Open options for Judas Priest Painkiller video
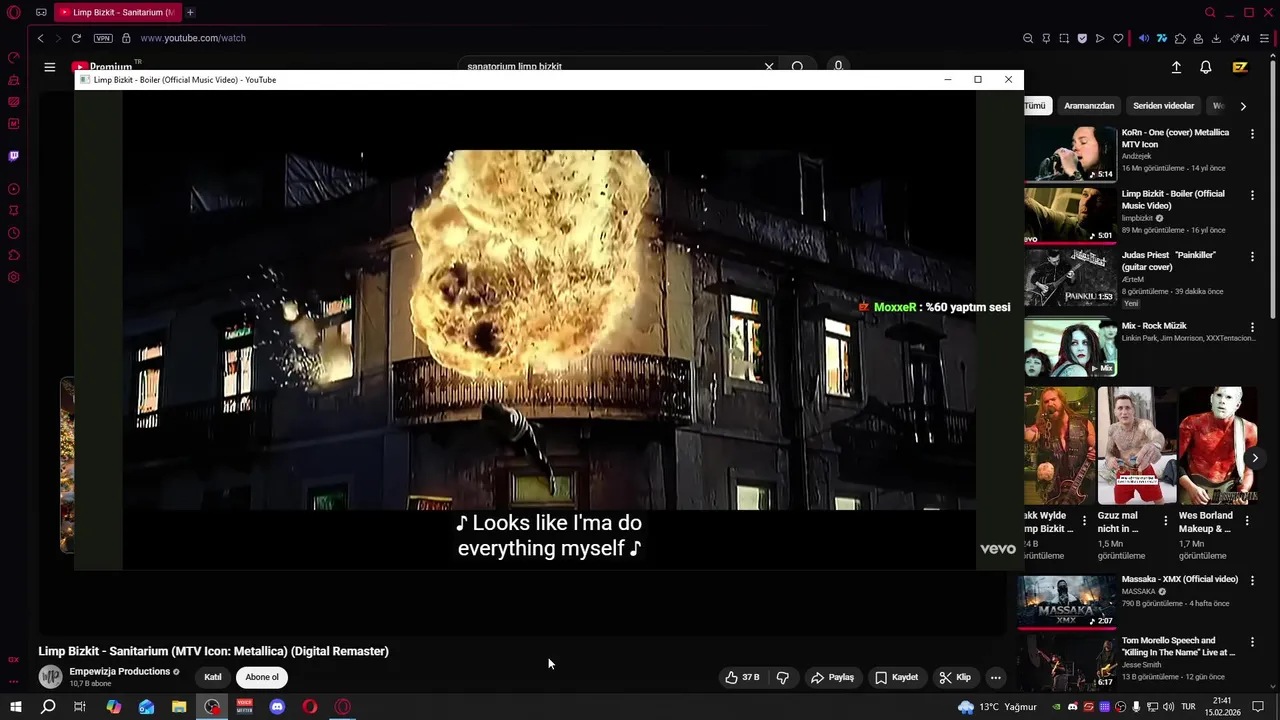 [x=1252, y=257]
